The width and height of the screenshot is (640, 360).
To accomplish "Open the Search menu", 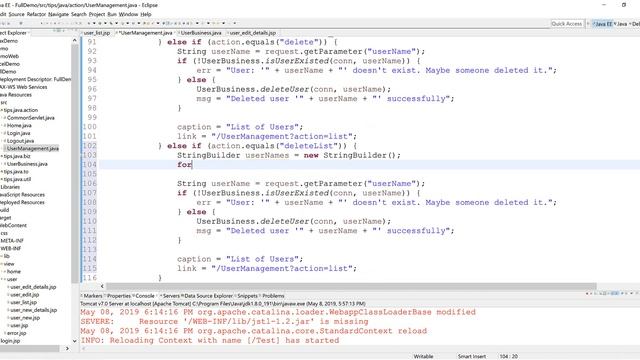I will click(x=79, y=14).
